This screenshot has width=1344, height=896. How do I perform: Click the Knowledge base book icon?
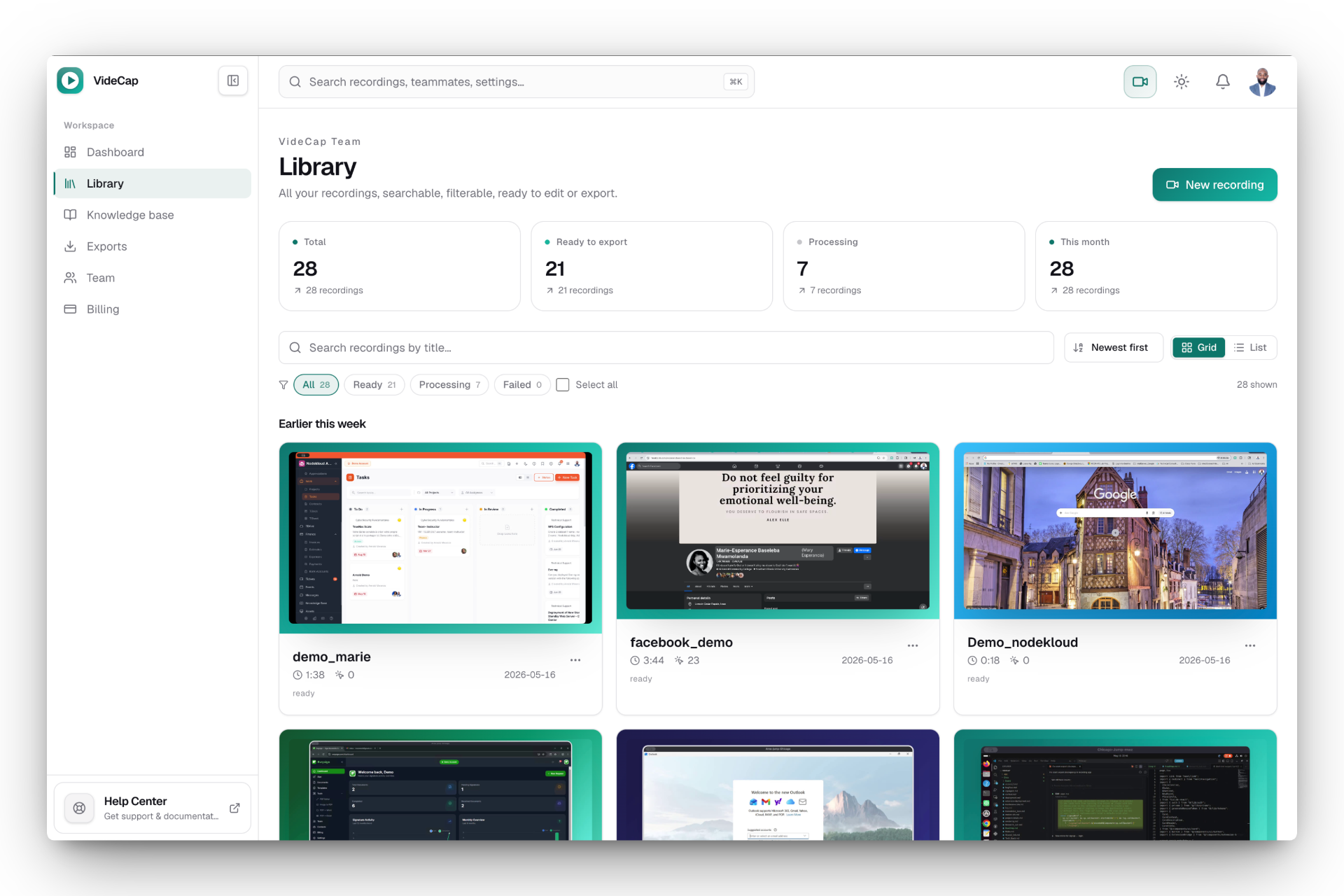pyautogui.click(x=70, y=215)
